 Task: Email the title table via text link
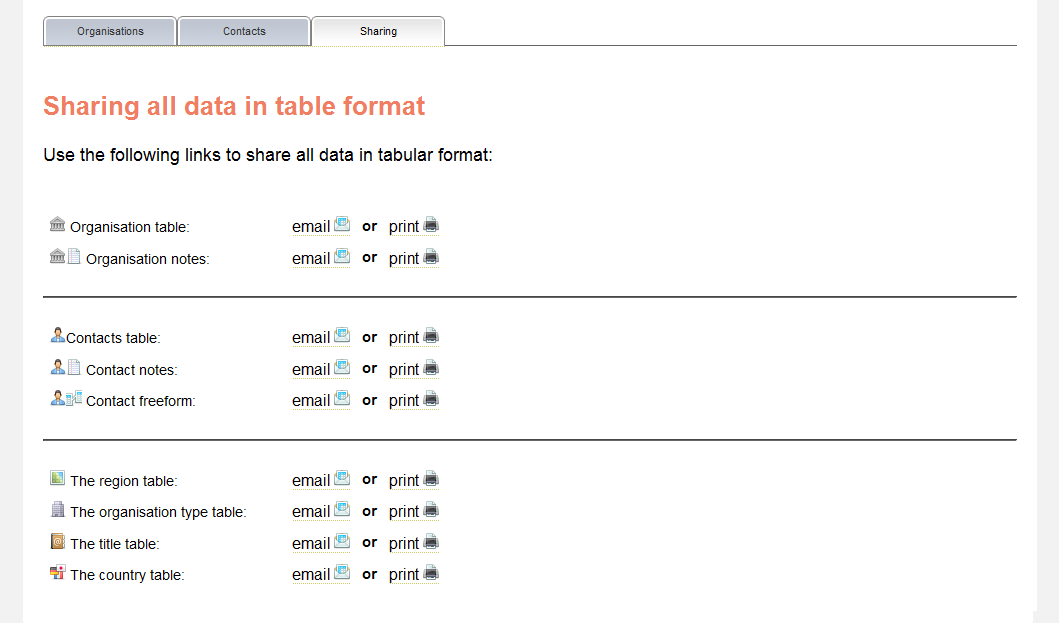(x=310, y=544)
